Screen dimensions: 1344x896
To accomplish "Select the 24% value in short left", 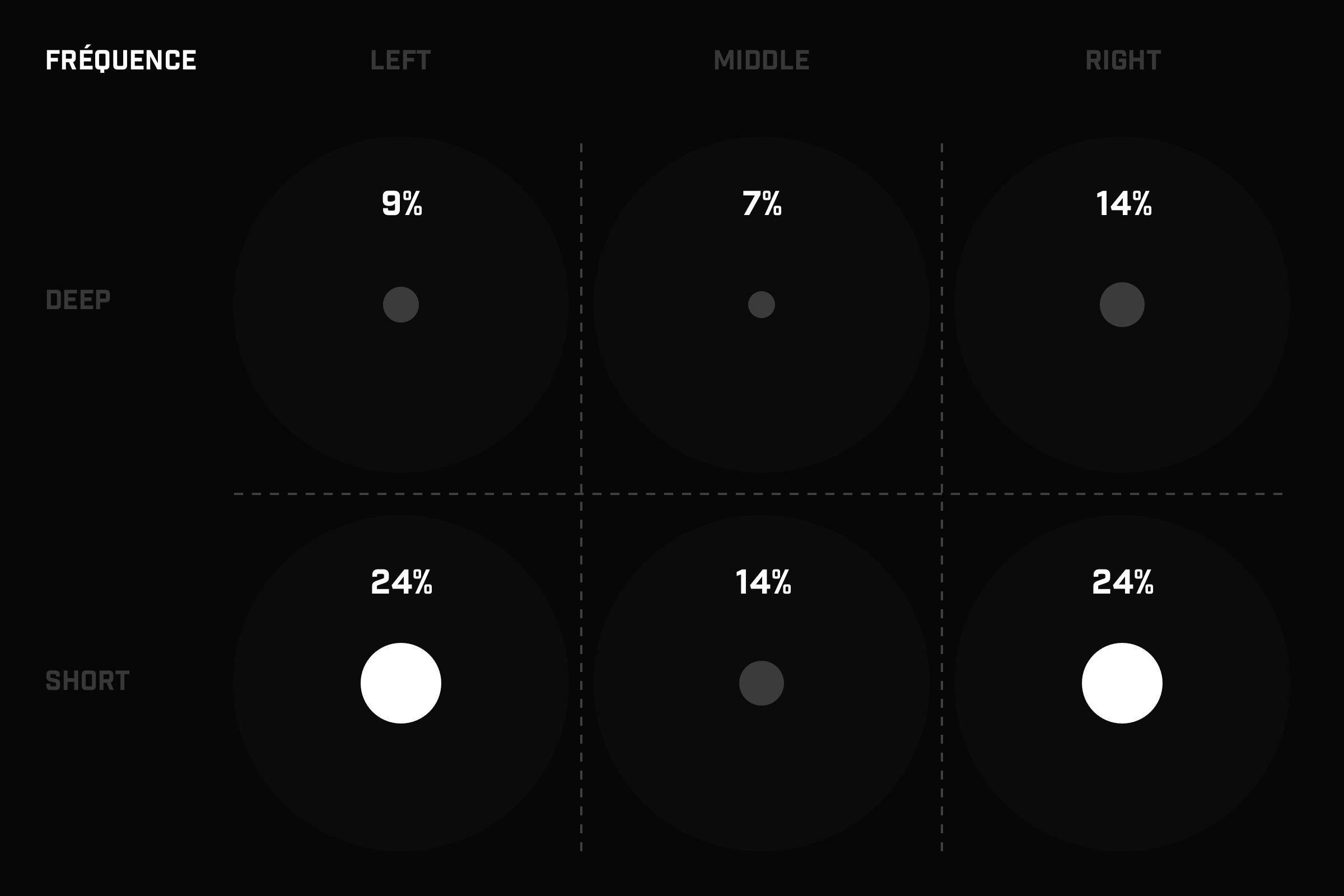I will pyautogui.click(x=402, y=582).
